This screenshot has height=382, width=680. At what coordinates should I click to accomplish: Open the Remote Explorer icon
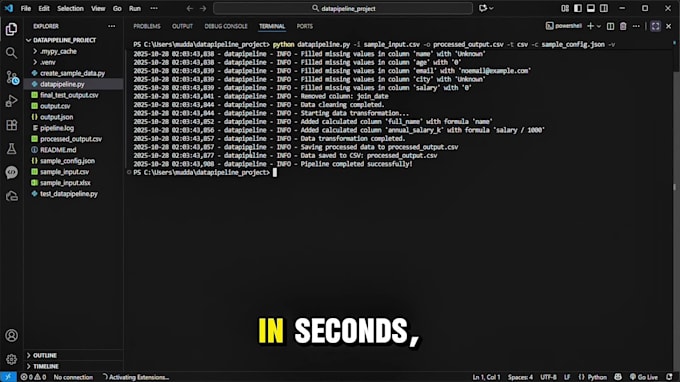[12, 196]
